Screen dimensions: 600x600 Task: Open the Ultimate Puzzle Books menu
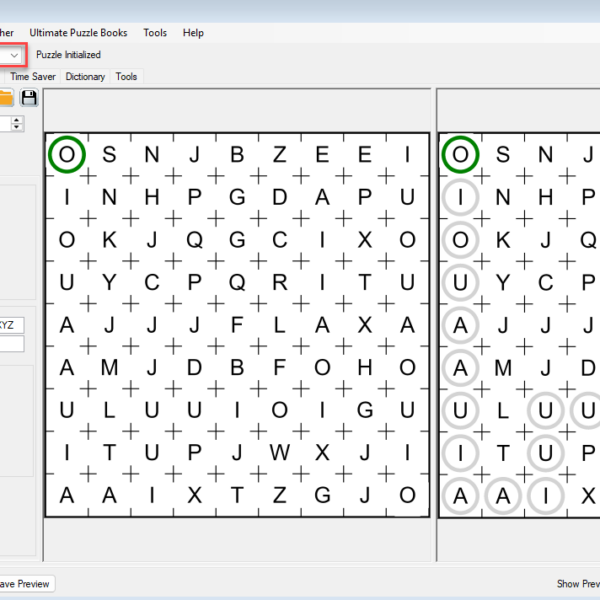(x=85, y=33)
